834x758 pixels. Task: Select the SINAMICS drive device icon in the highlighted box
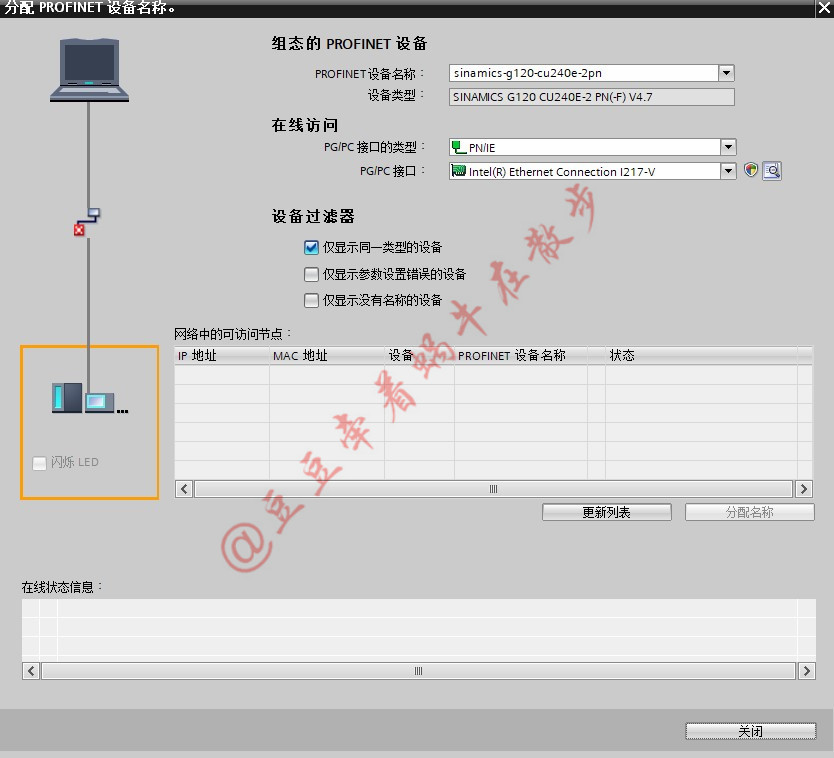pos(67,397)
